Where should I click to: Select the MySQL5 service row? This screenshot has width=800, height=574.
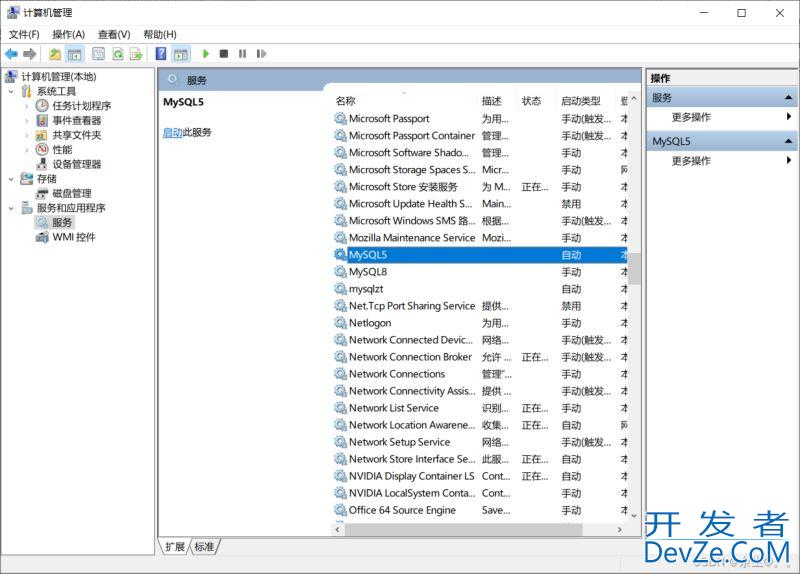pos(480,255)
